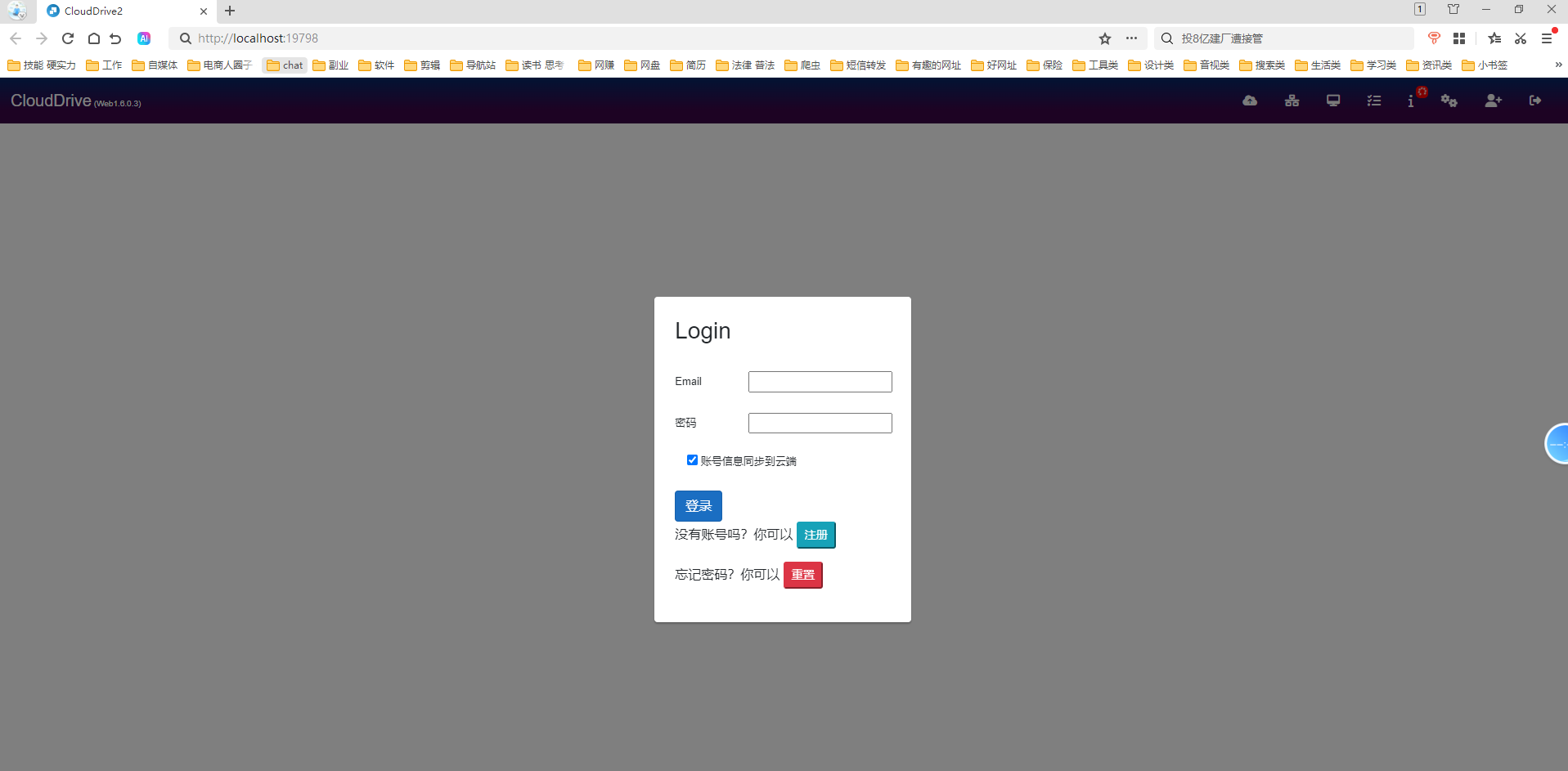Screen dimensions: 1568x771
Task: Open settings via the double gears icon
Action: (x=1449, y=101)
